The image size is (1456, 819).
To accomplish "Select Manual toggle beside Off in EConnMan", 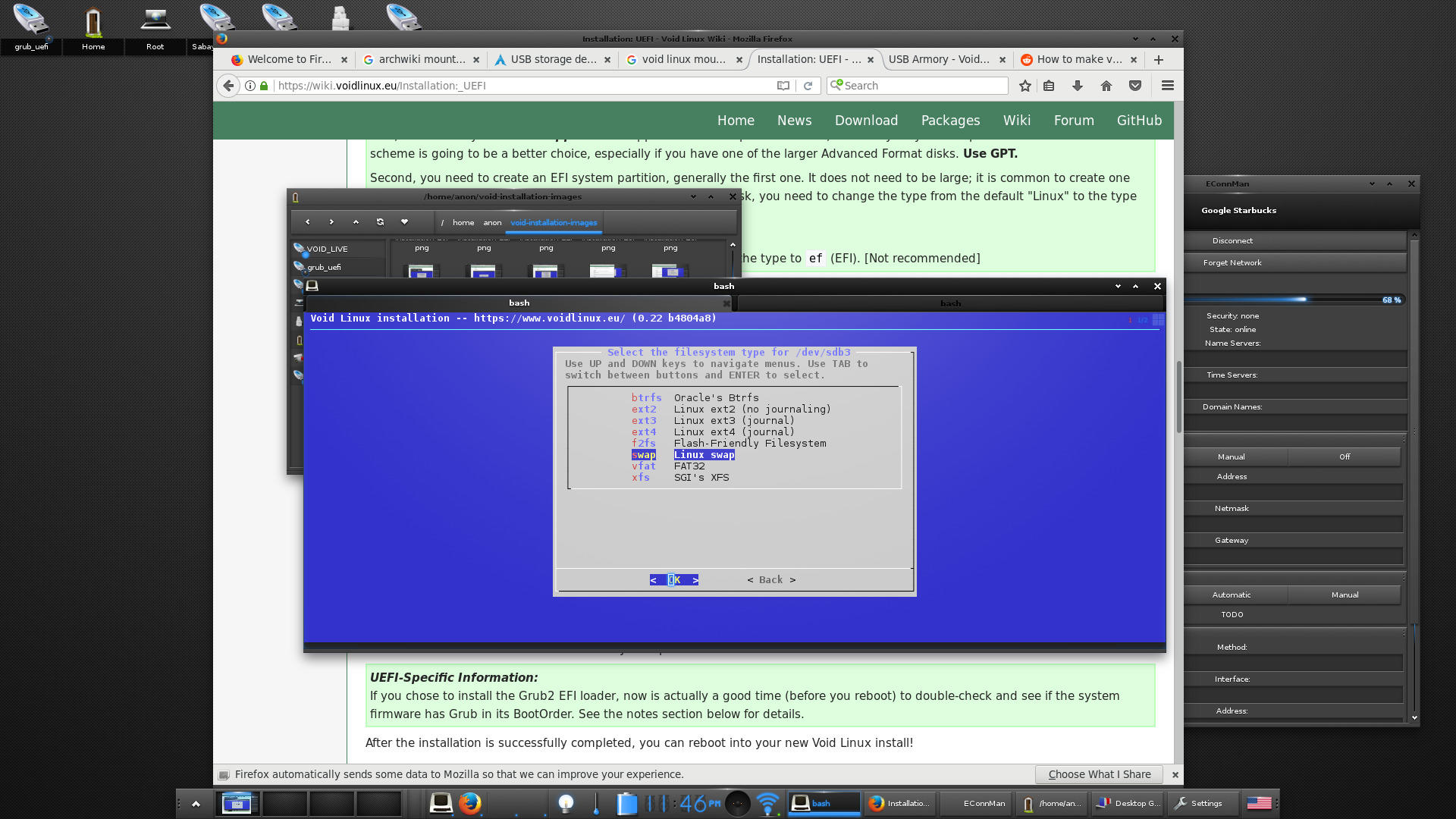I will pos(1232,457).
